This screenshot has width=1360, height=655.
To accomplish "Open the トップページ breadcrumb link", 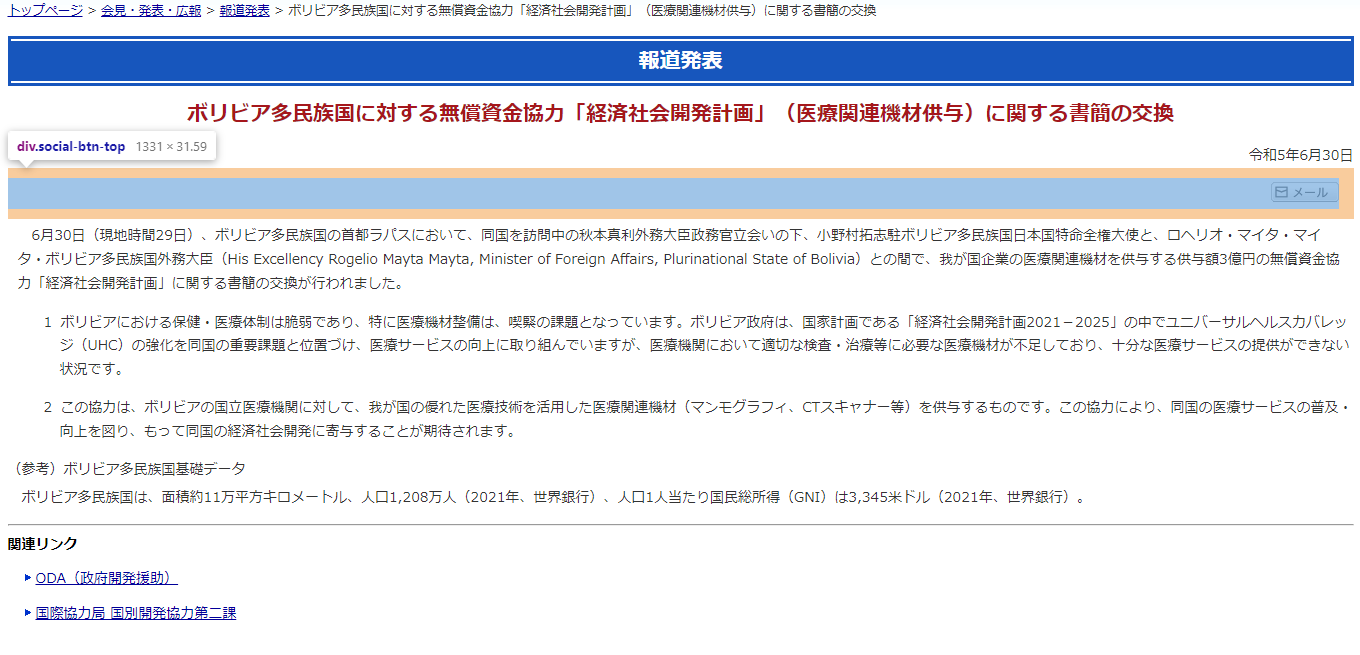I will click(44, 12).
